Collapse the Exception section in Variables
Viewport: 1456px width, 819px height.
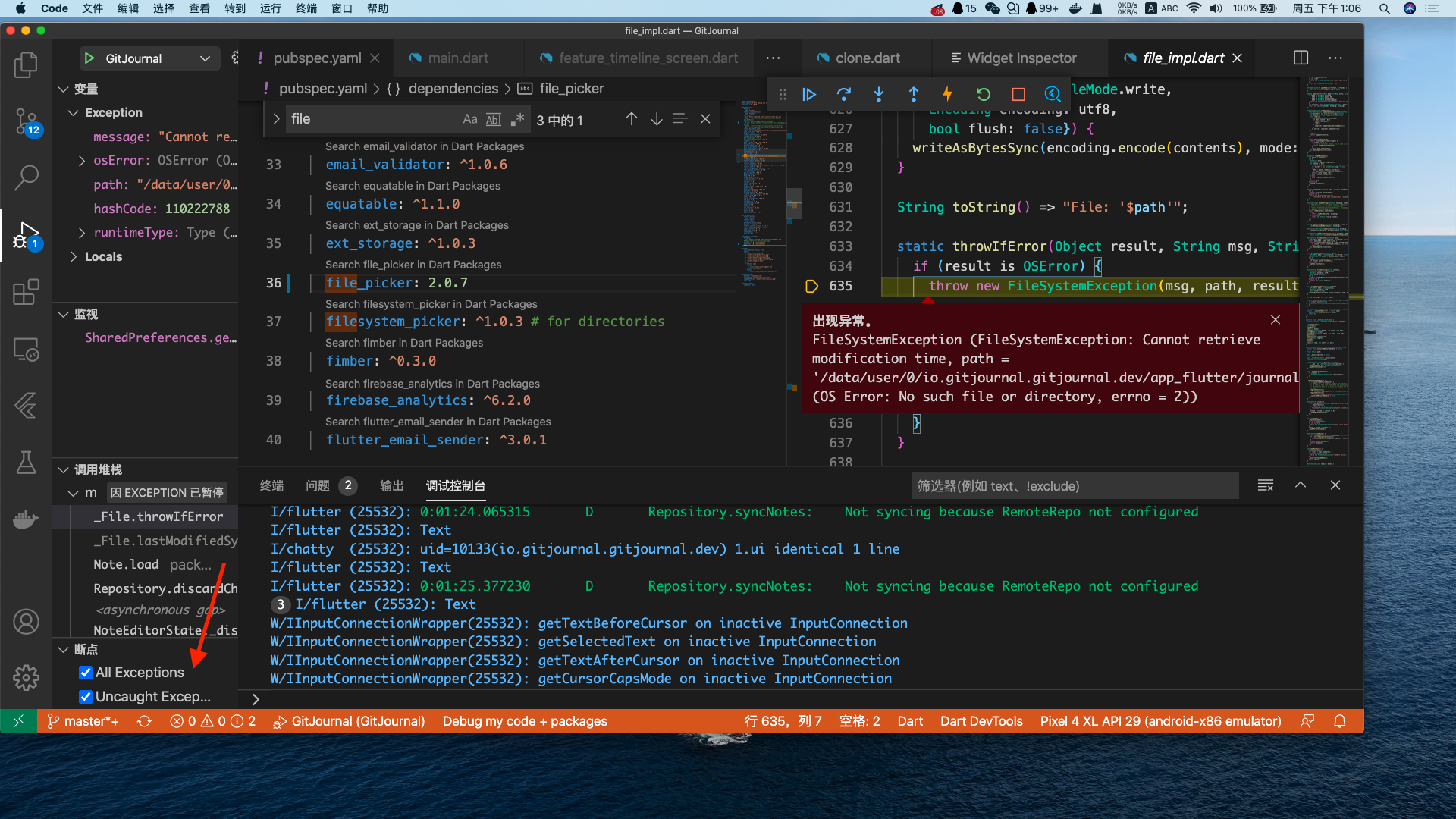click(74, 112)
